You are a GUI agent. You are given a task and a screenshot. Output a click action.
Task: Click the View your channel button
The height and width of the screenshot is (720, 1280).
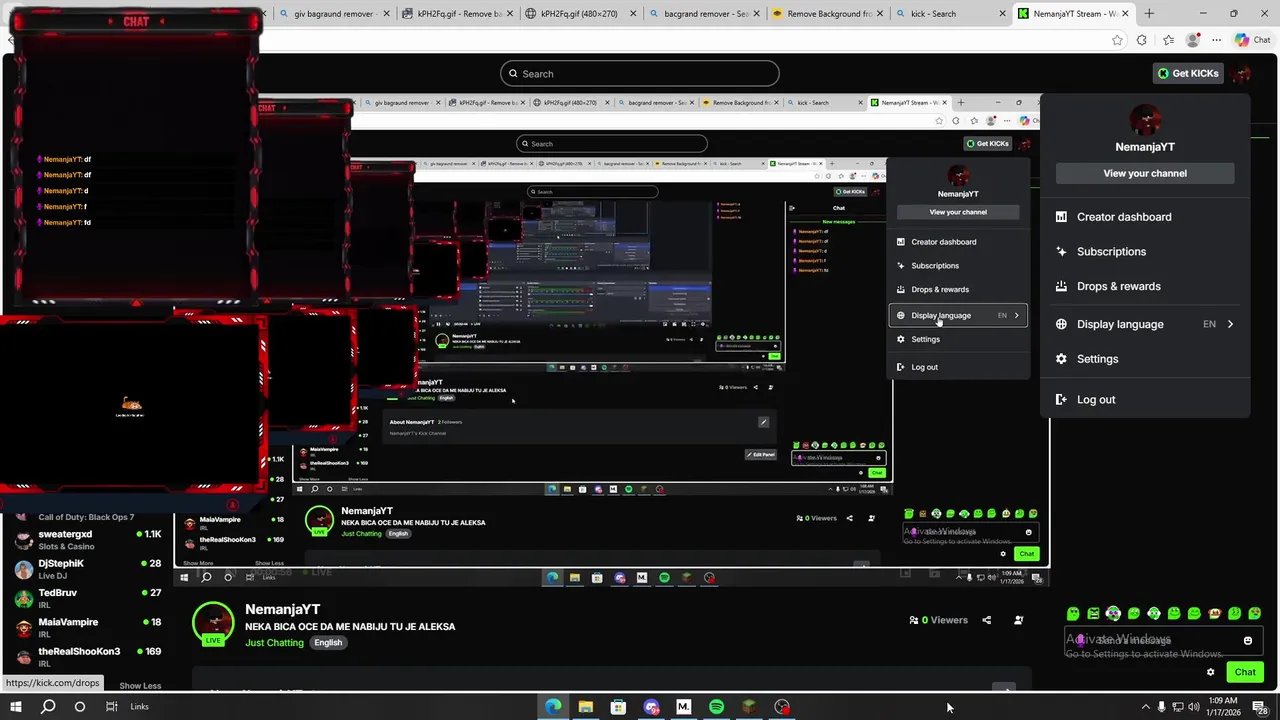click(1145, 173)
